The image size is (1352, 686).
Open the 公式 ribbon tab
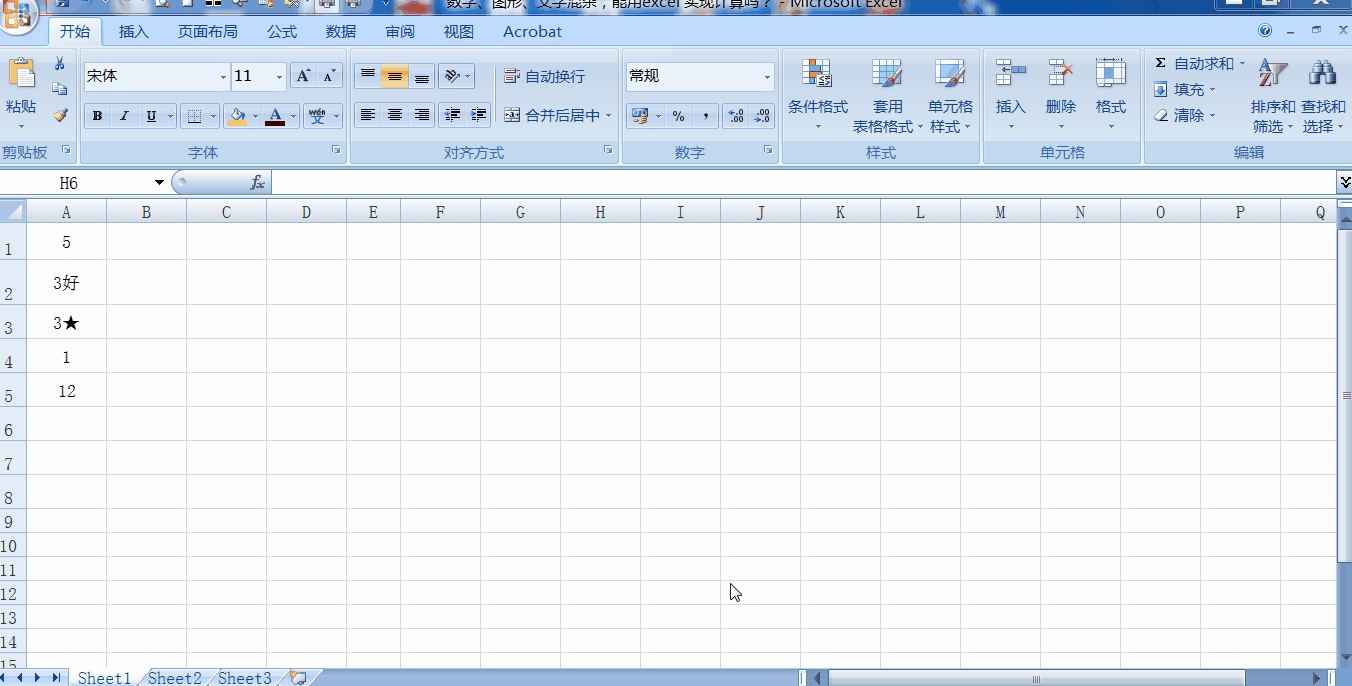coord(281,31)
